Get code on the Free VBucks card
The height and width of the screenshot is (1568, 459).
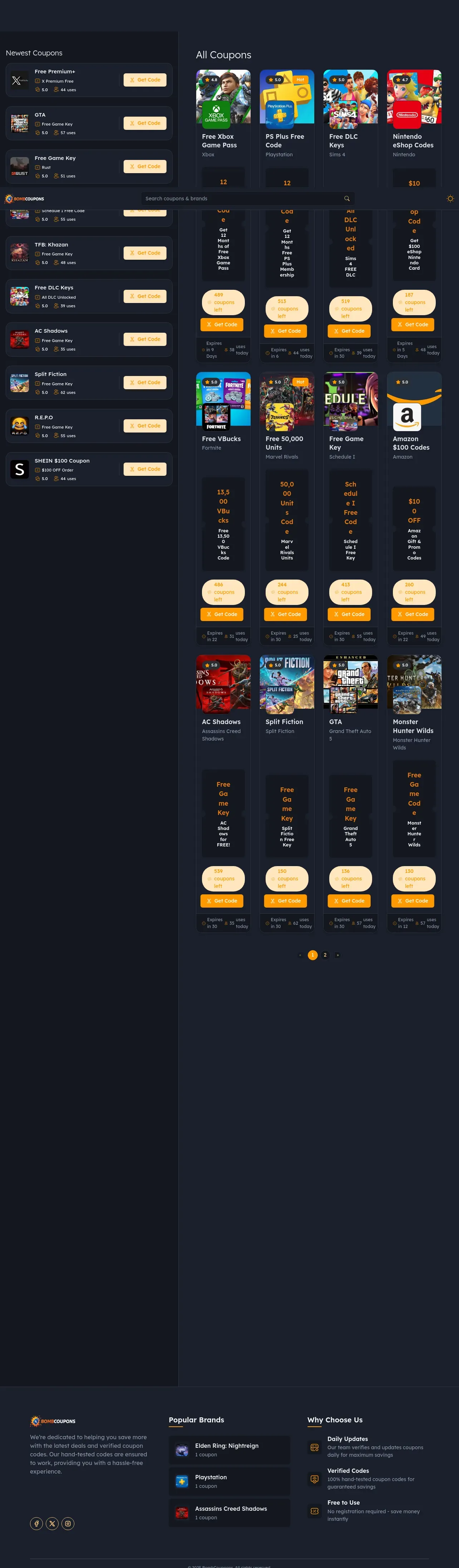point(222,614)
